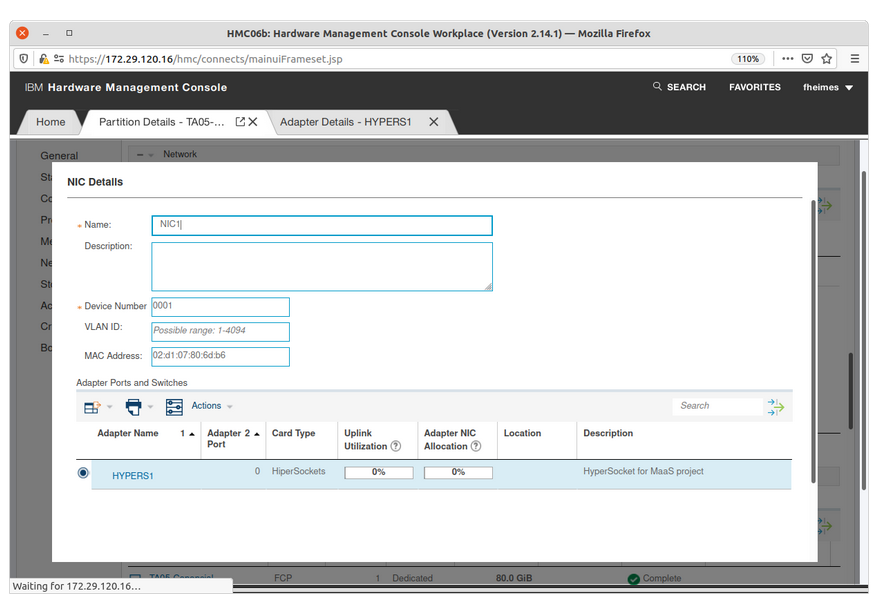Image resolution: width=891 pixels, height=613 pixels.
Task: Click into the VLAN ID field
Action: (220, 331)
